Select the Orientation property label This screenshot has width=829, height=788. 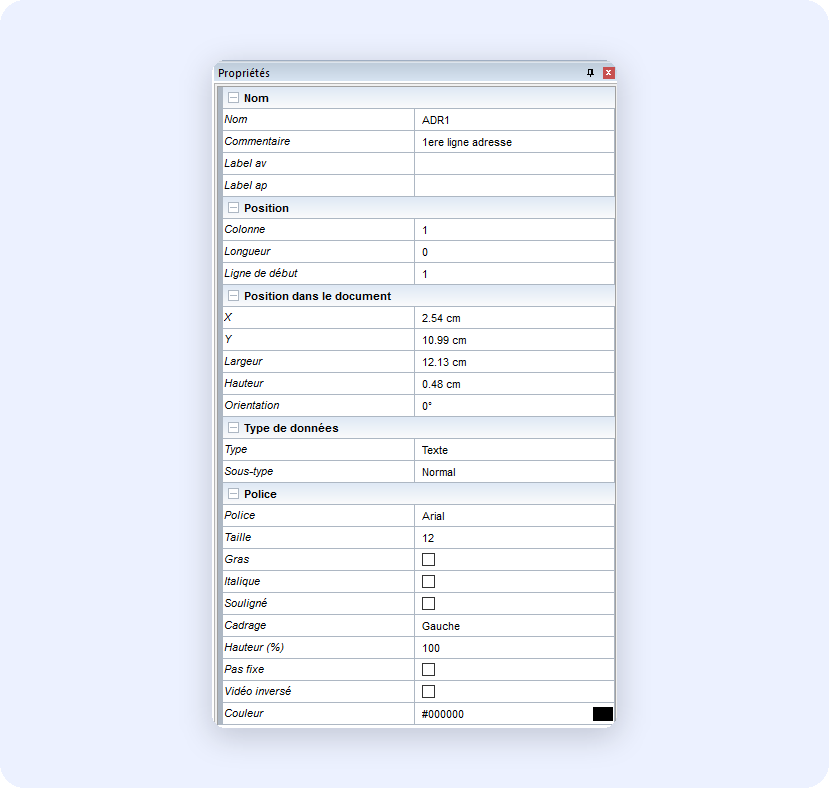coord(252,405)
